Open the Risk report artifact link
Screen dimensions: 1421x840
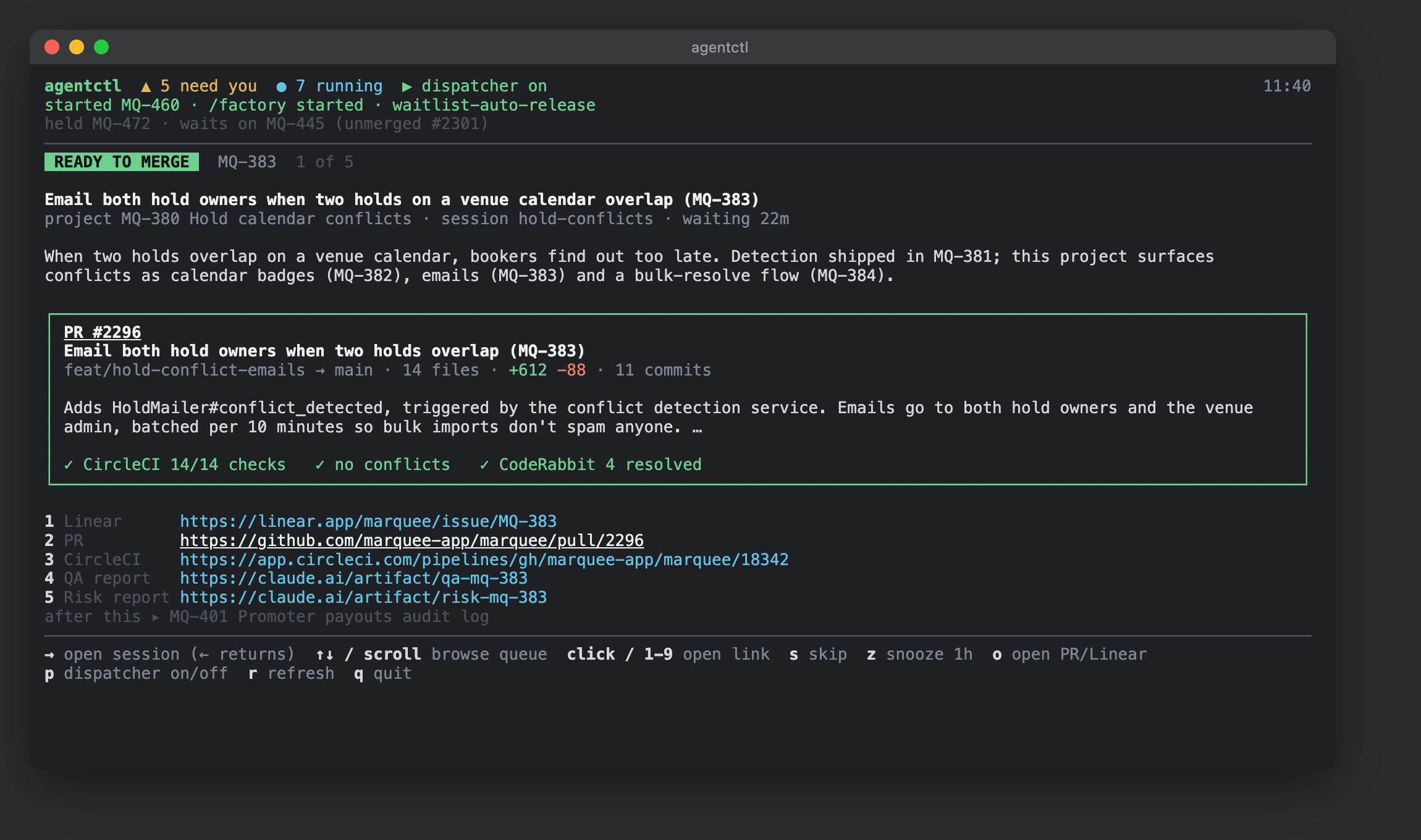pos(363,597)
